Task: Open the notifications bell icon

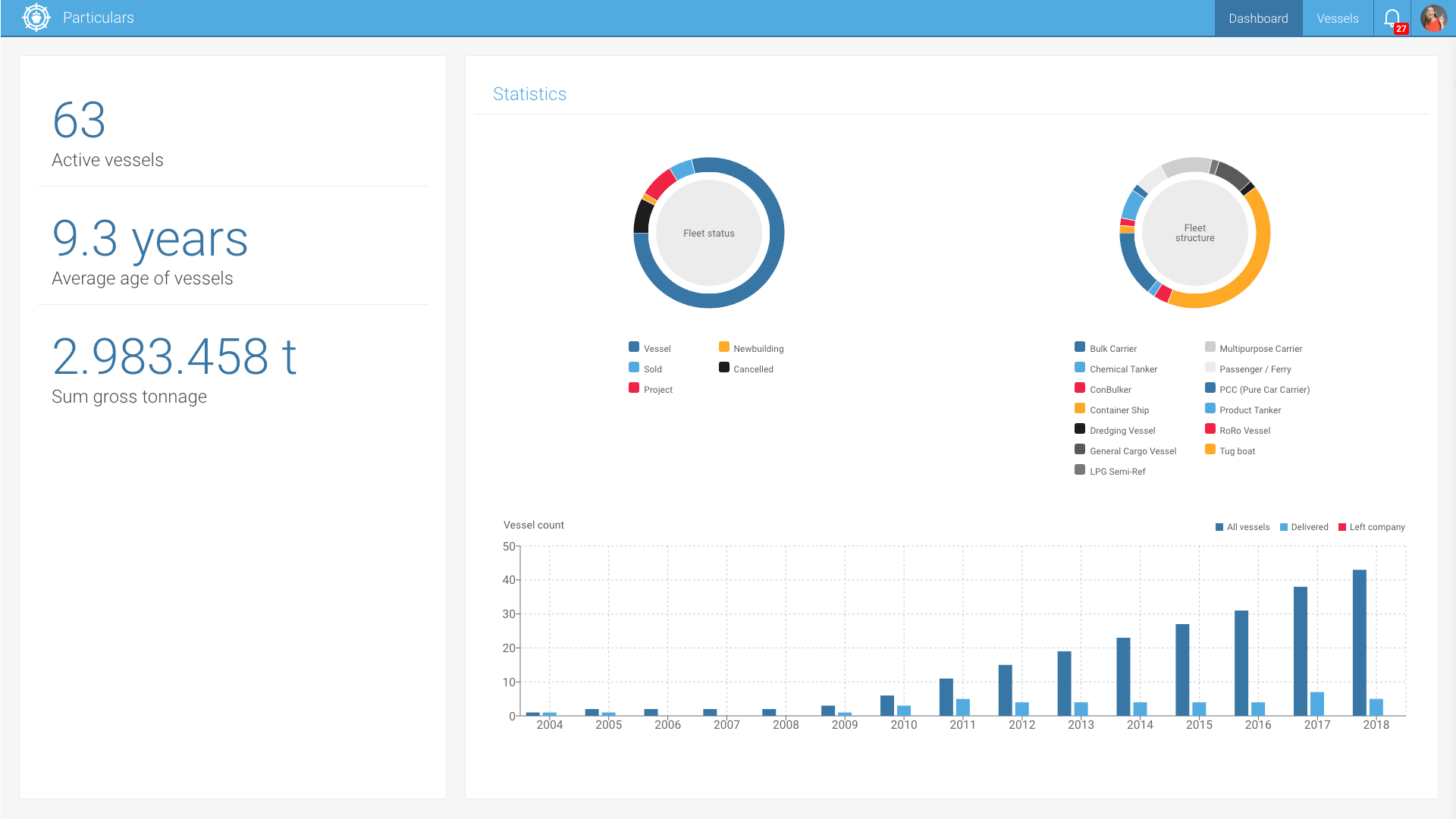Action: tap(1392, 17)
